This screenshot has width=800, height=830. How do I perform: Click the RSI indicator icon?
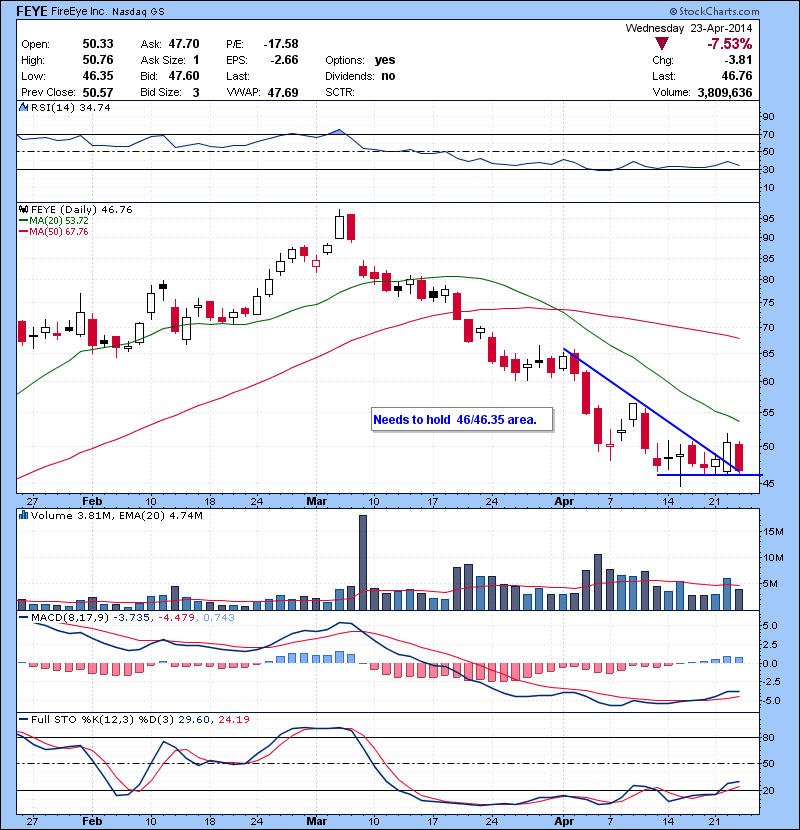pos(23,107)
